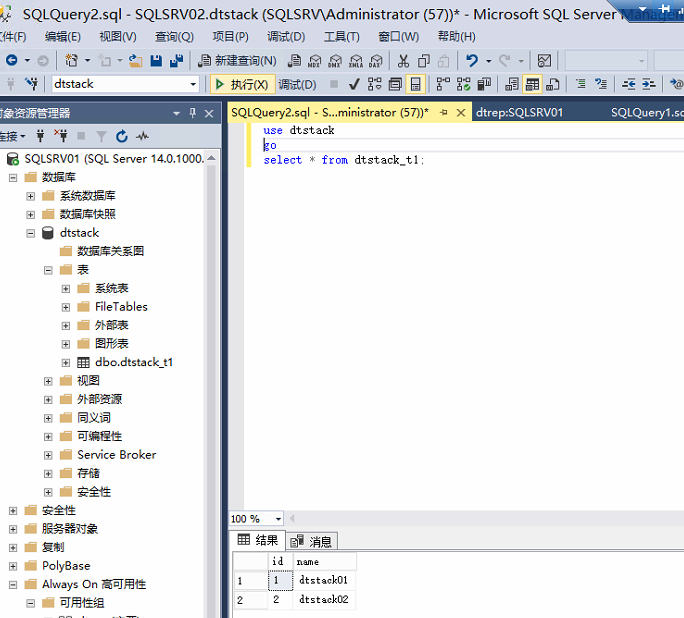This screenshot has width=684, height=618.
Task: Toggle include live query statistics
Action: [463, 84]
